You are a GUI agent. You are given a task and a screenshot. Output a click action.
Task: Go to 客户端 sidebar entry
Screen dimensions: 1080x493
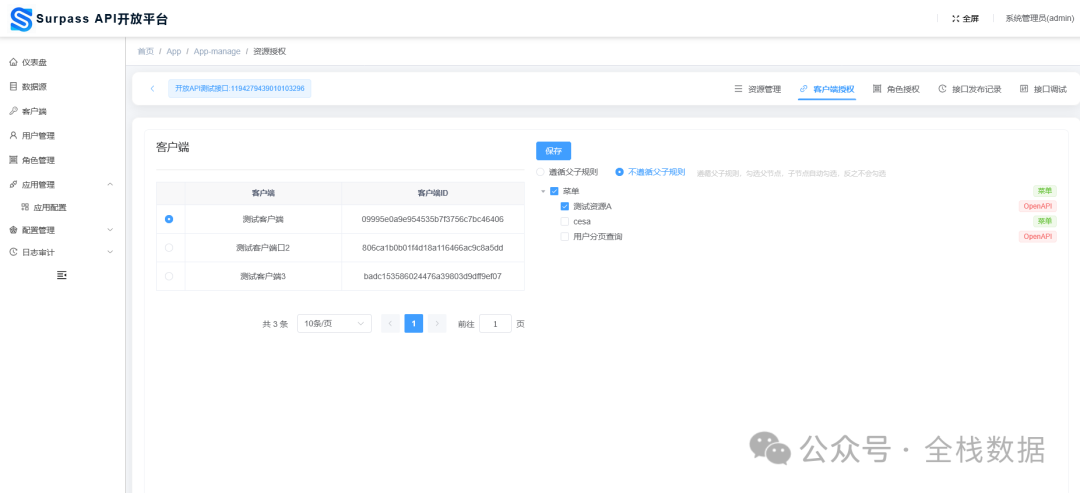point(35,111)
